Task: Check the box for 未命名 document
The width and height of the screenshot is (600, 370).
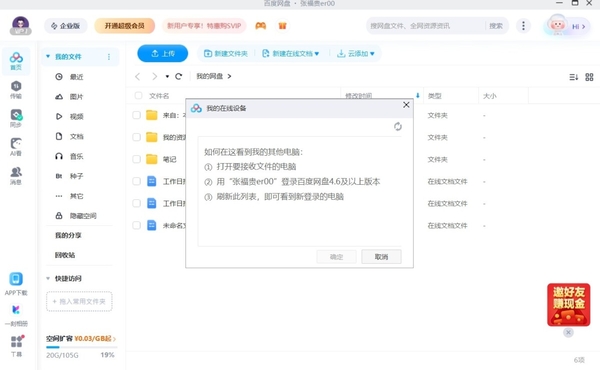Action: pyautogui.click(x=136, y=225)
